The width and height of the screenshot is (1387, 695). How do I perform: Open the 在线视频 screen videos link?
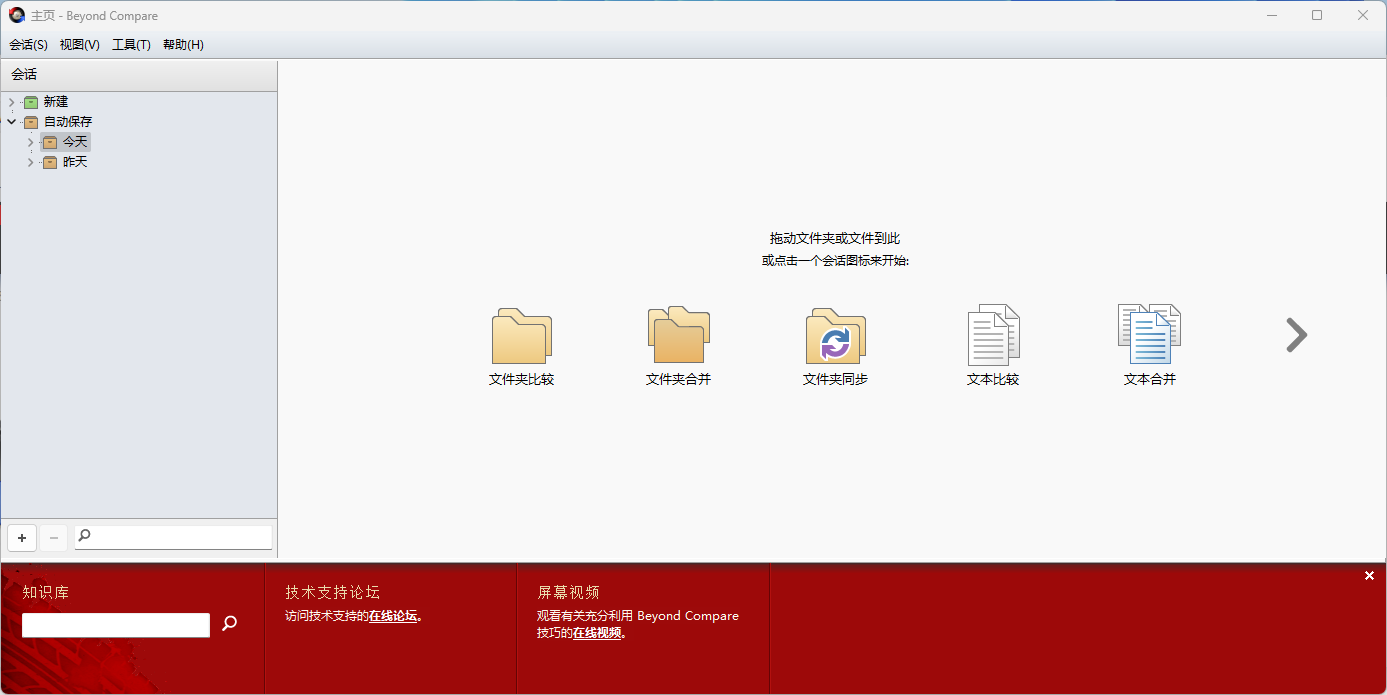597,633
